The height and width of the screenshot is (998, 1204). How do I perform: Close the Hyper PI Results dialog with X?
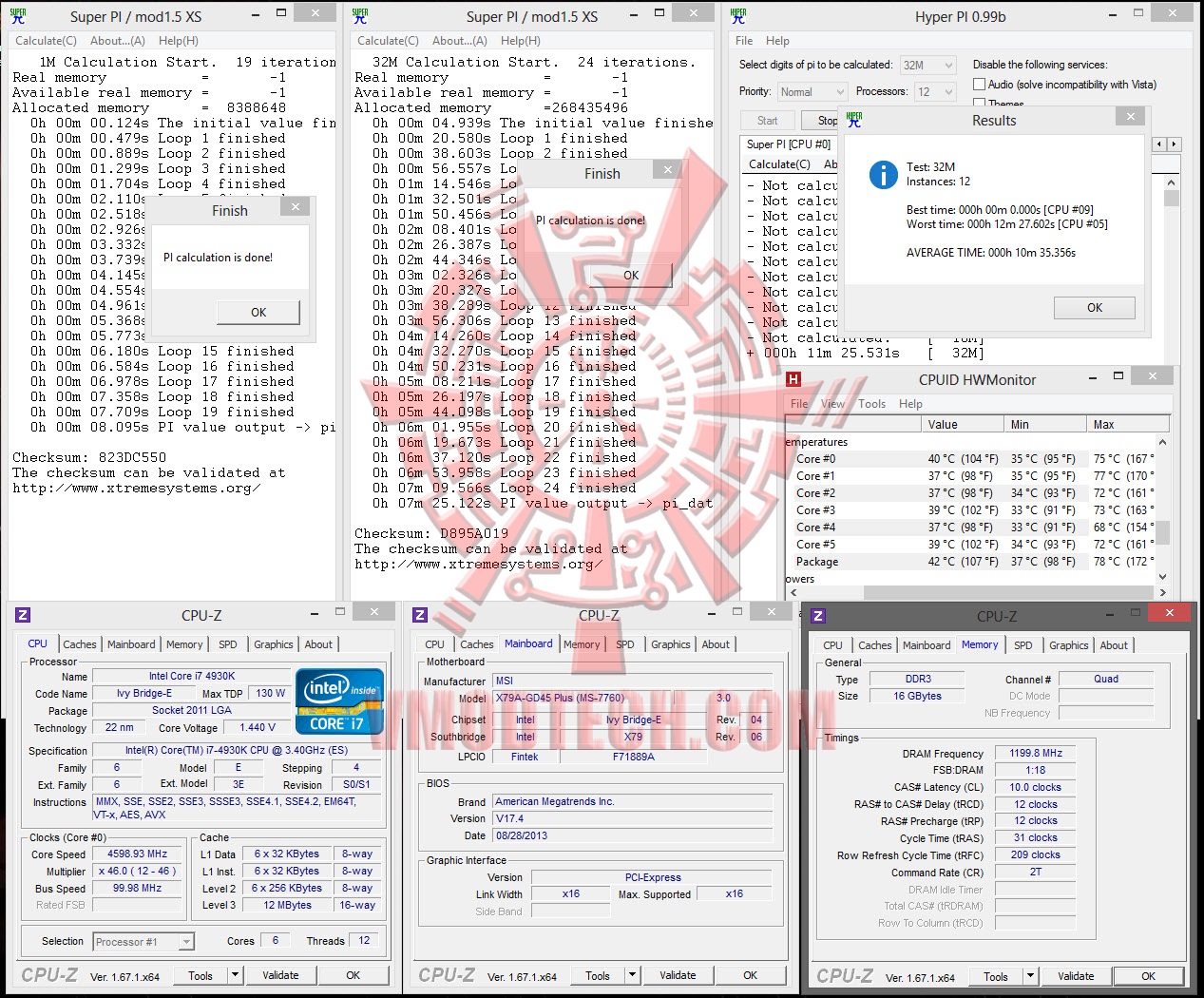click(x=1130, y=116)
